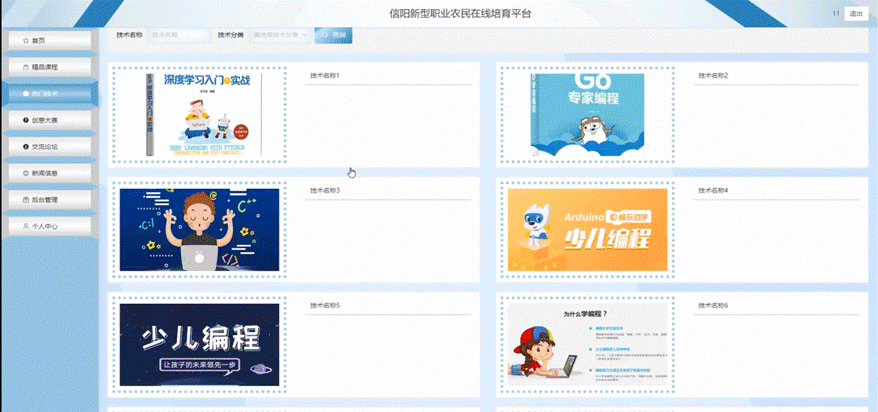Image resolution: width=878 pixels, height=412 pixels.
Task: Select the 技术名称4 title text
Action: click(x=713, y=190)
